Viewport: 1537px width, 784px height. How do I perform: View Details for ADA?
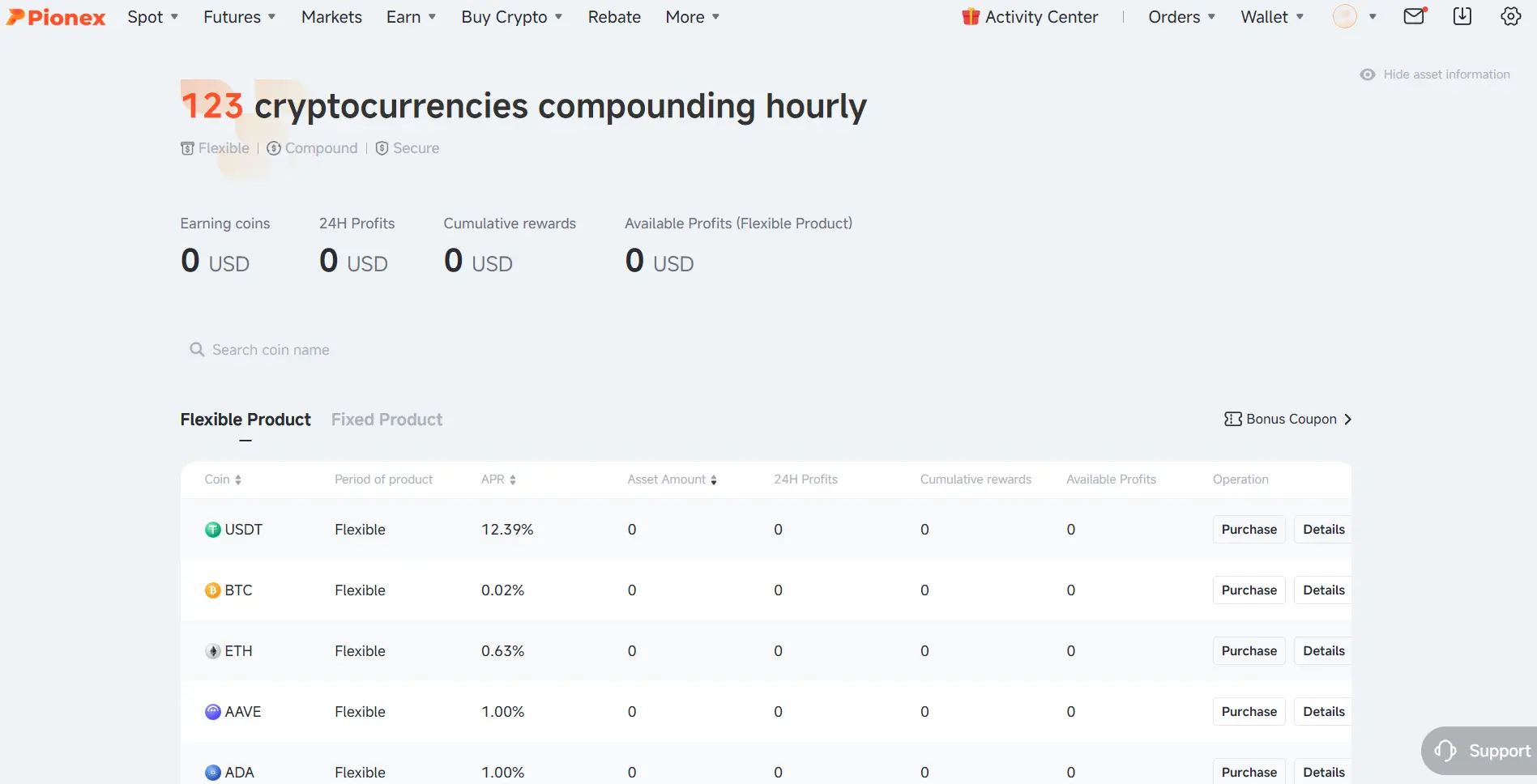pos(1324,772)
